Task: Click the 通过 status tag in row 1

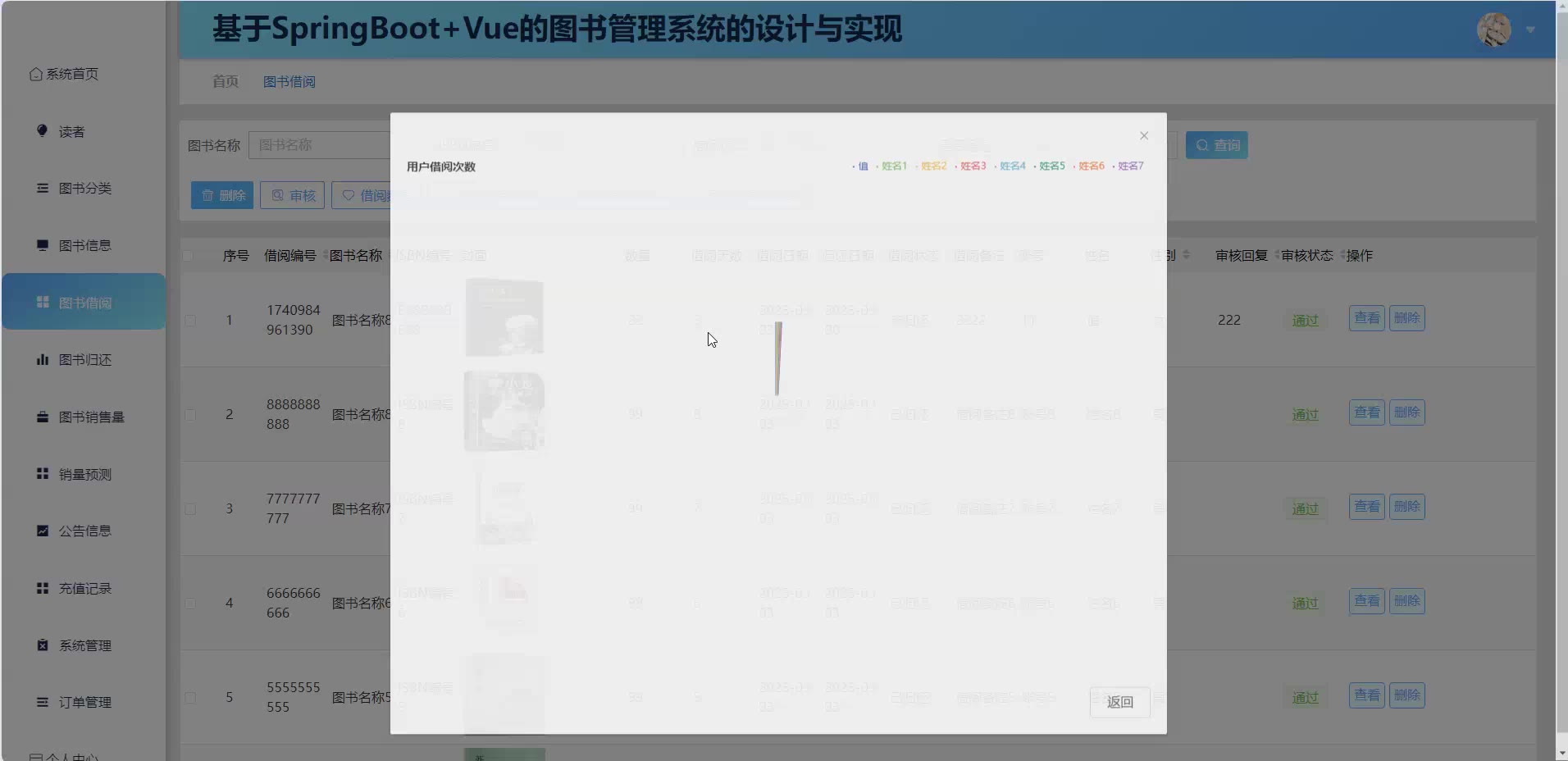Action: pos(1305,321)
